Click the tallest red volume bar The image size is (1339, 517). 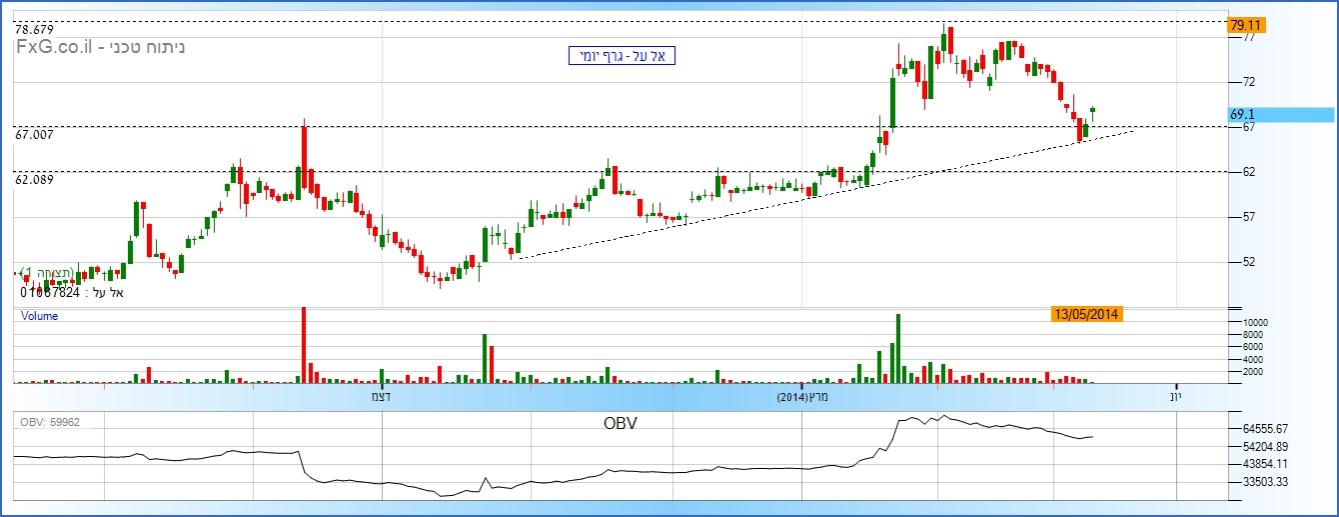click(302, 345)
